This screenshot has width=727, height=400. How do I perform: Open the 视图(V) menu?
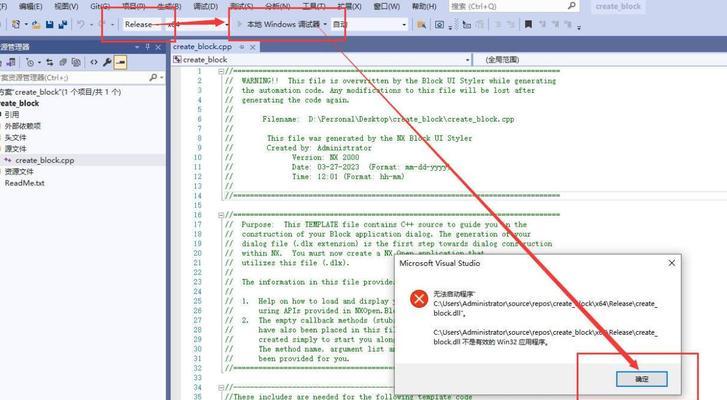(x=66, y=6)
